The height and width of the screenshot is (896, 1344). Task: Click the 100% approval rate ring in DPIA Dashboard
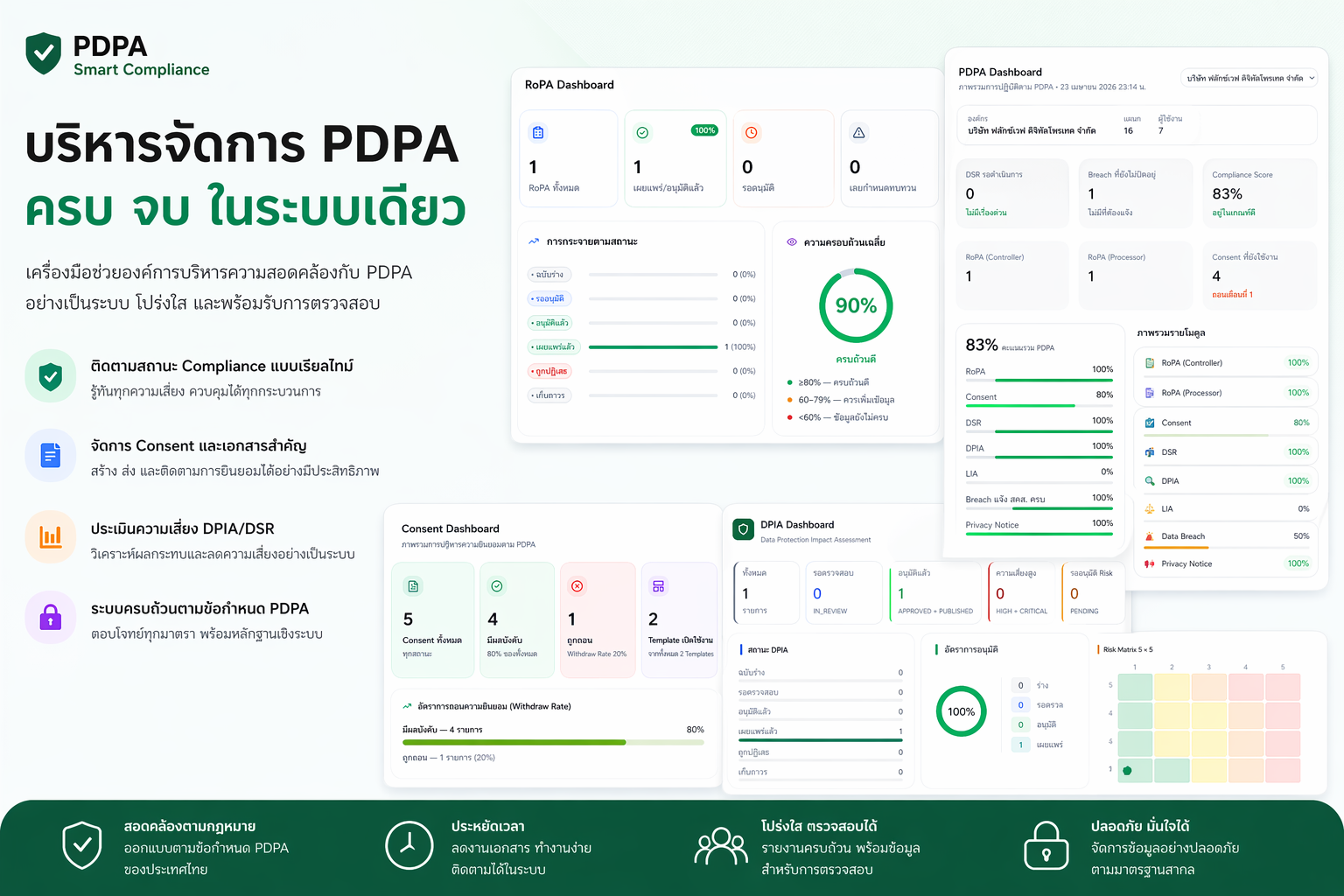pyautogui.click(x=961, y=711)
